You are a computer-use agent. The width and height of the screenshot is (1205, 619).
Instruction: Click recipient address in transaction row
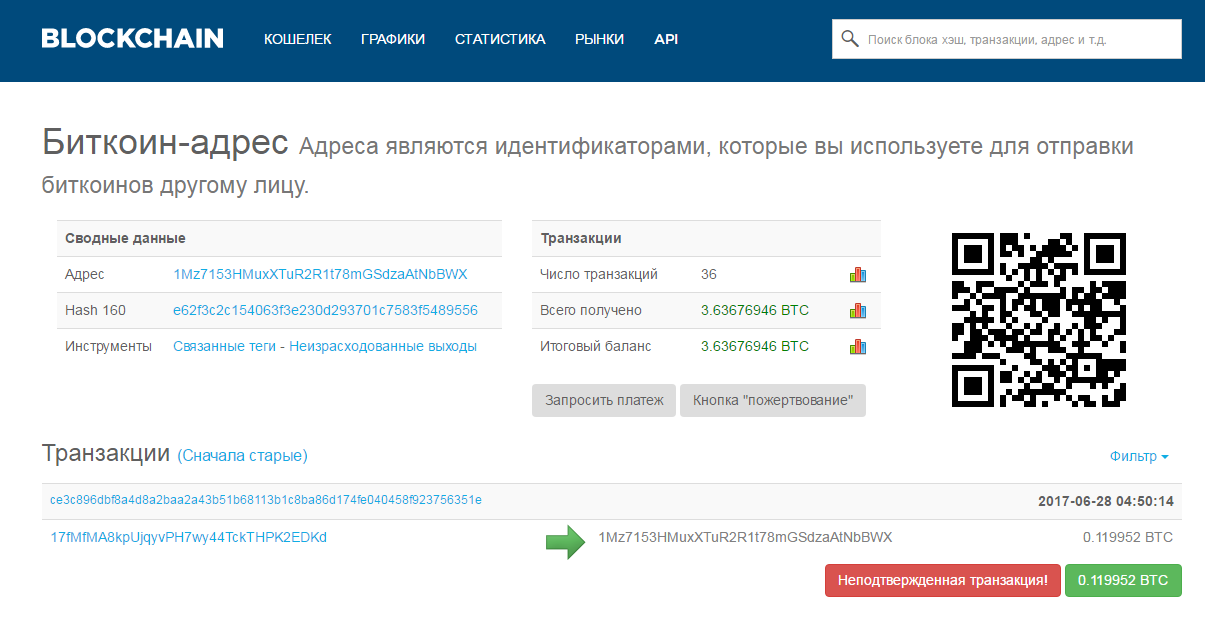pyautogui.click(x=745, y=537)
